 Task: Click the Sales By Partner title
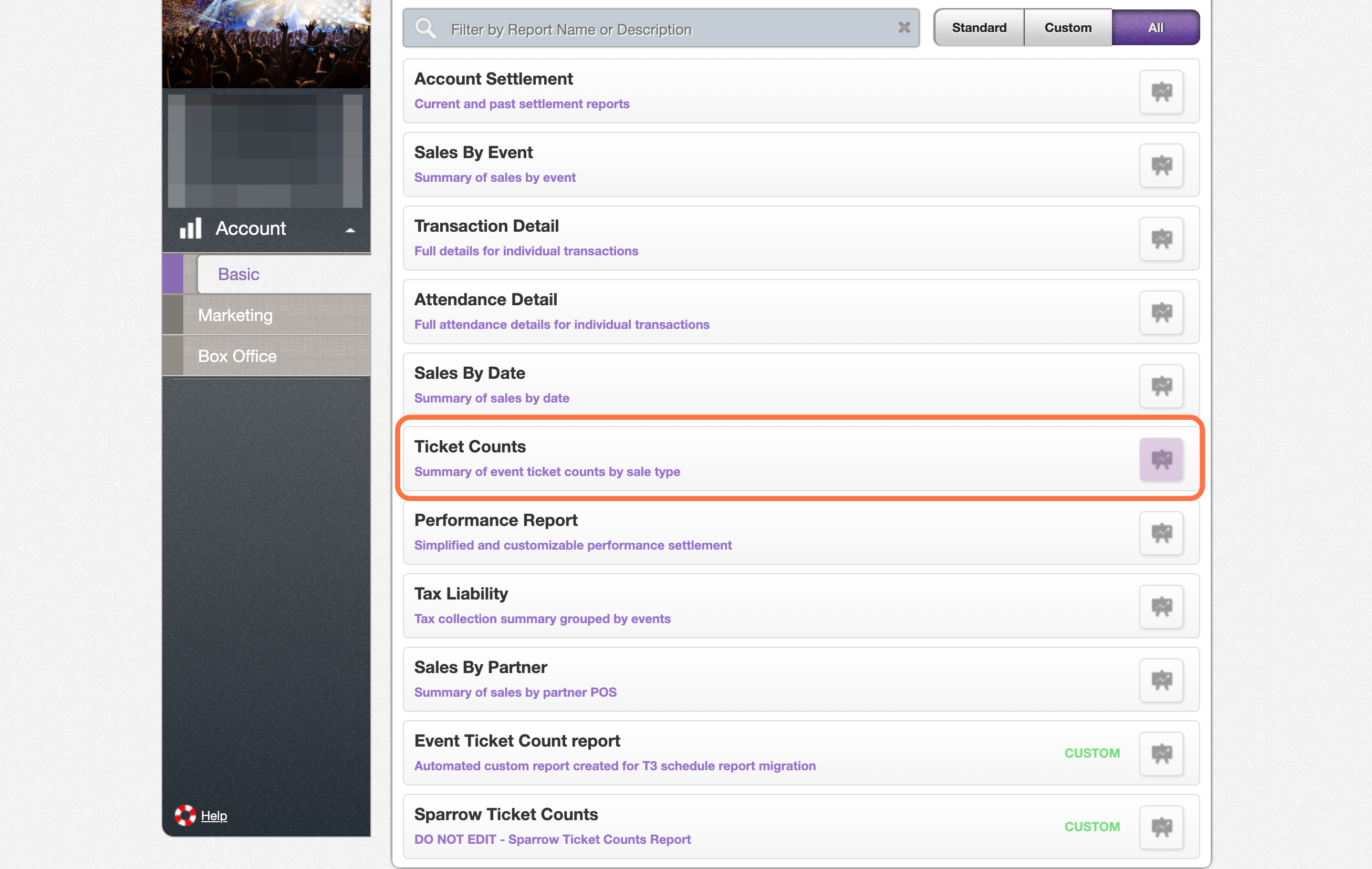point(481,667)
